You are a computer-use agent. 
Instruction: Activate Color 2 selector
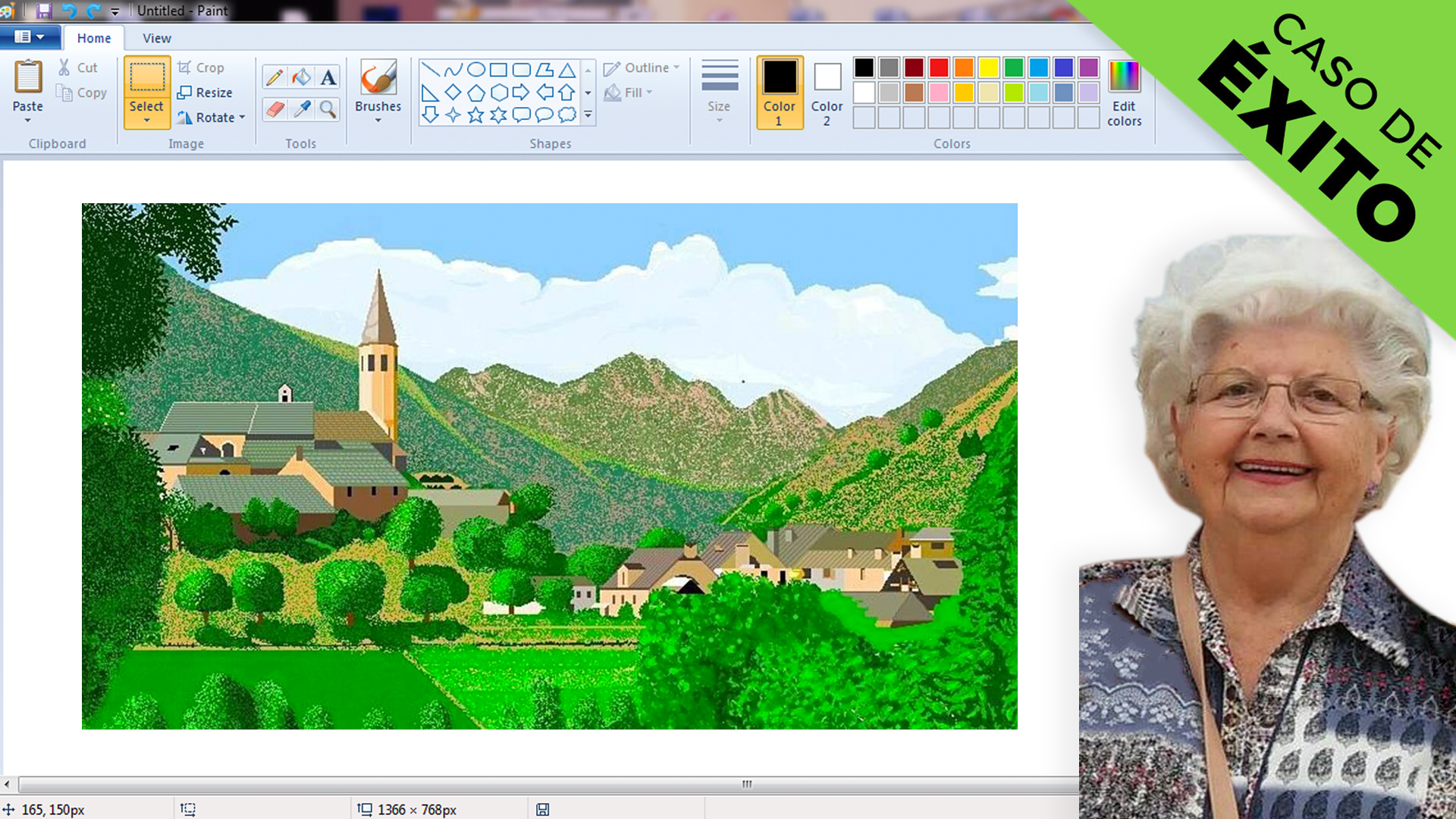pos(827,92)
